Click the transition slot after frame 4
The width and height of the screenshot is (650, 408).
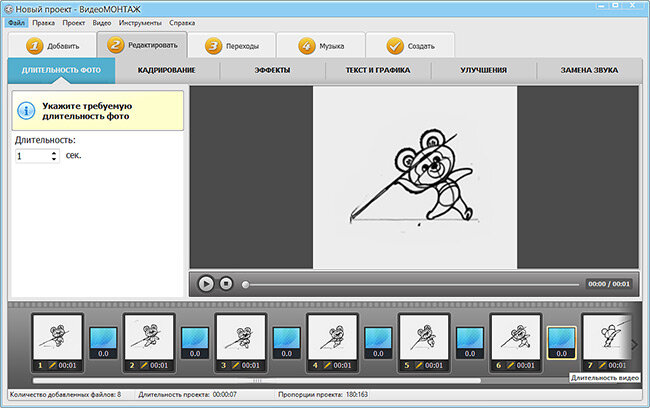click(x=378, y=342)
